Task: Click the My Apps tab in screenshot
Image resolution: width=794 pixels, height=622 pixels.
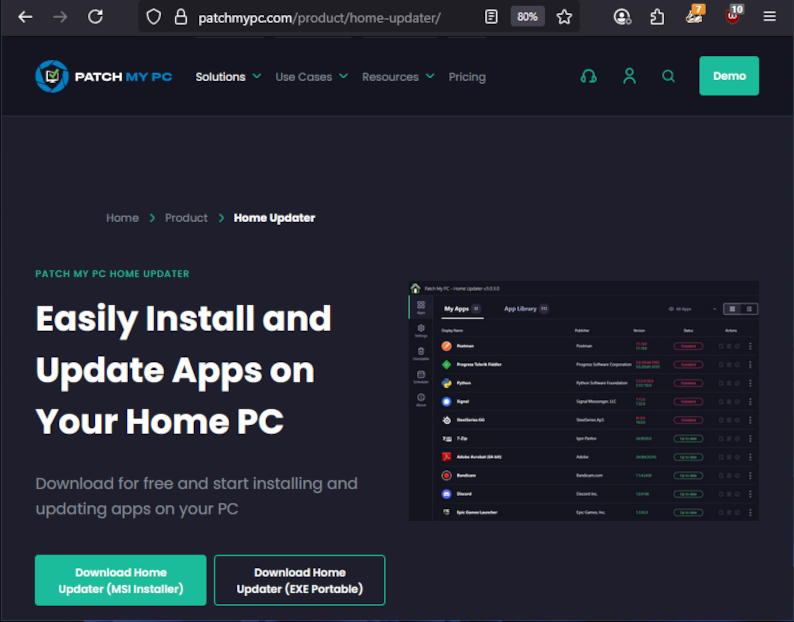Action: [x=462, y=308]
